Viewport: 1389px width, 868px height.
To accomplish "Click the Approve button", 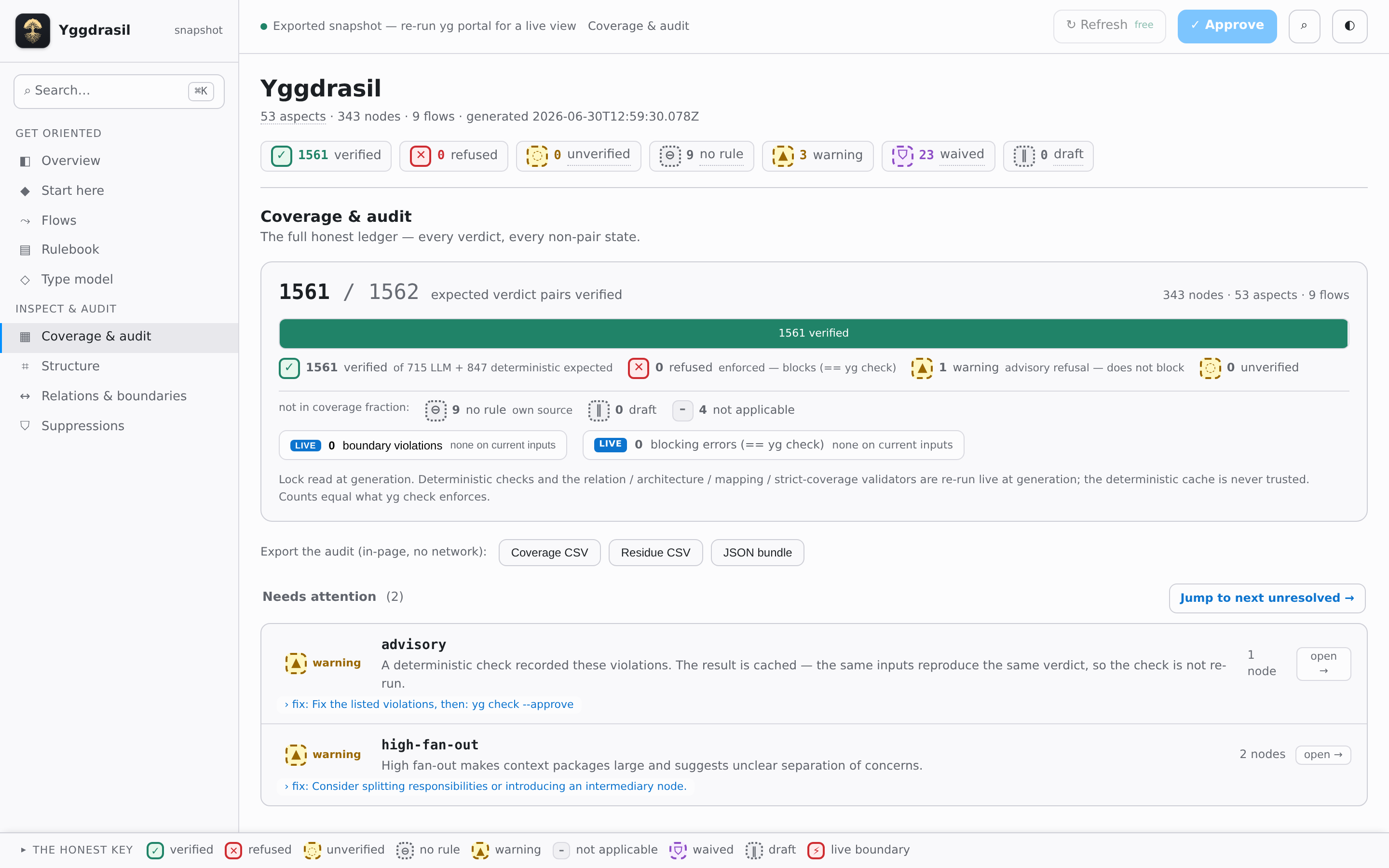I will point(1226,26).
